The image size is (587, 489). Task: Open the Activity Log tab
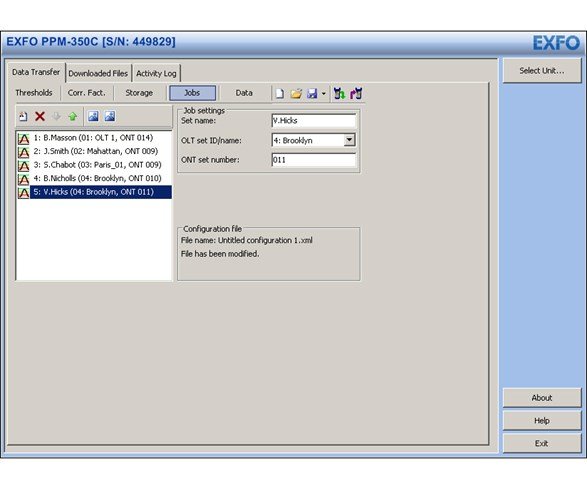tap(156, 73)
